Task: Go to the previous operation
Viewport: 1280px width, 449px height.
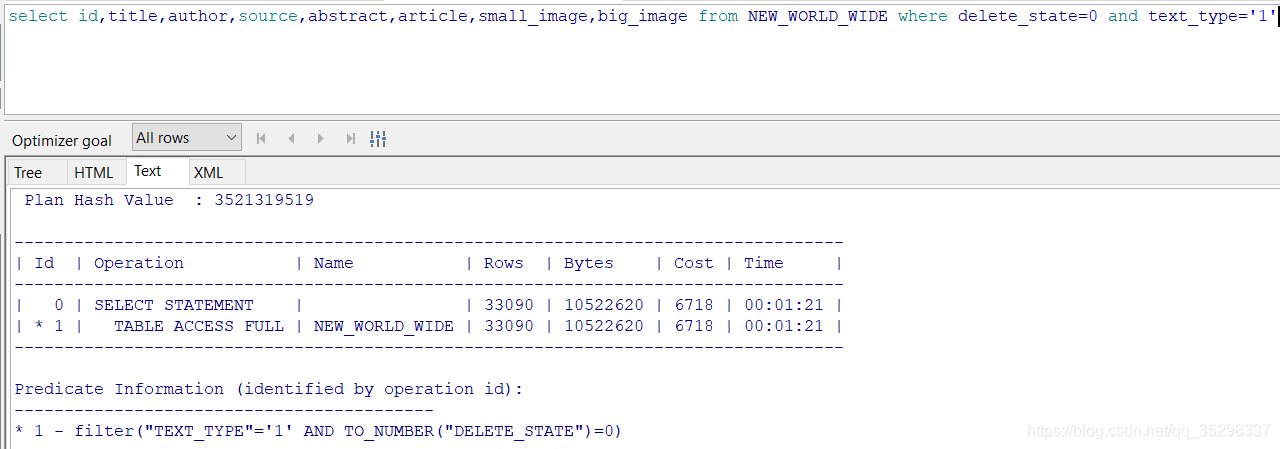Action: (291, 139)
